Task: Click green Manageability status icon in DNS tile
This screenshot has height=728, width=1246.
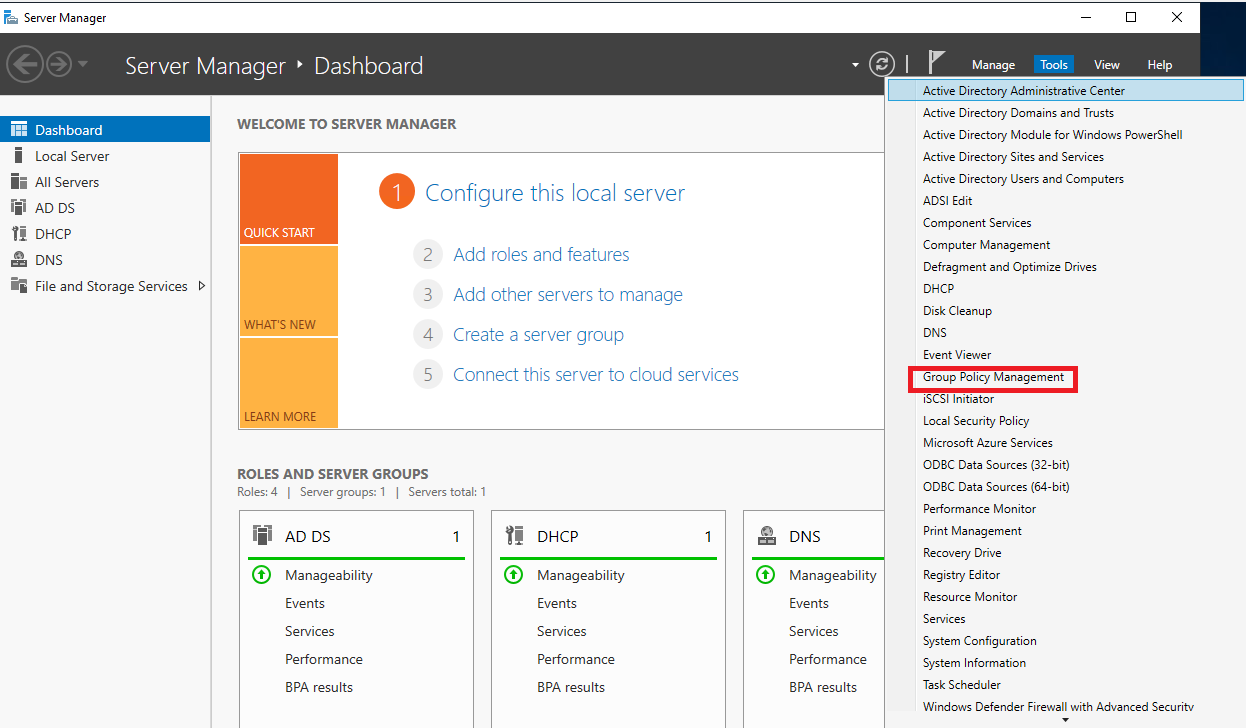Action: (x=765, y=575)
